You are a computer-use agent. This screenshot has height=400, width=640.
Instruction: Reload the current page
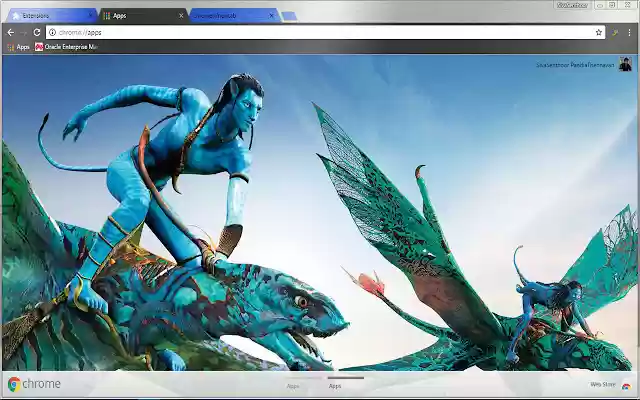(37, 32)
